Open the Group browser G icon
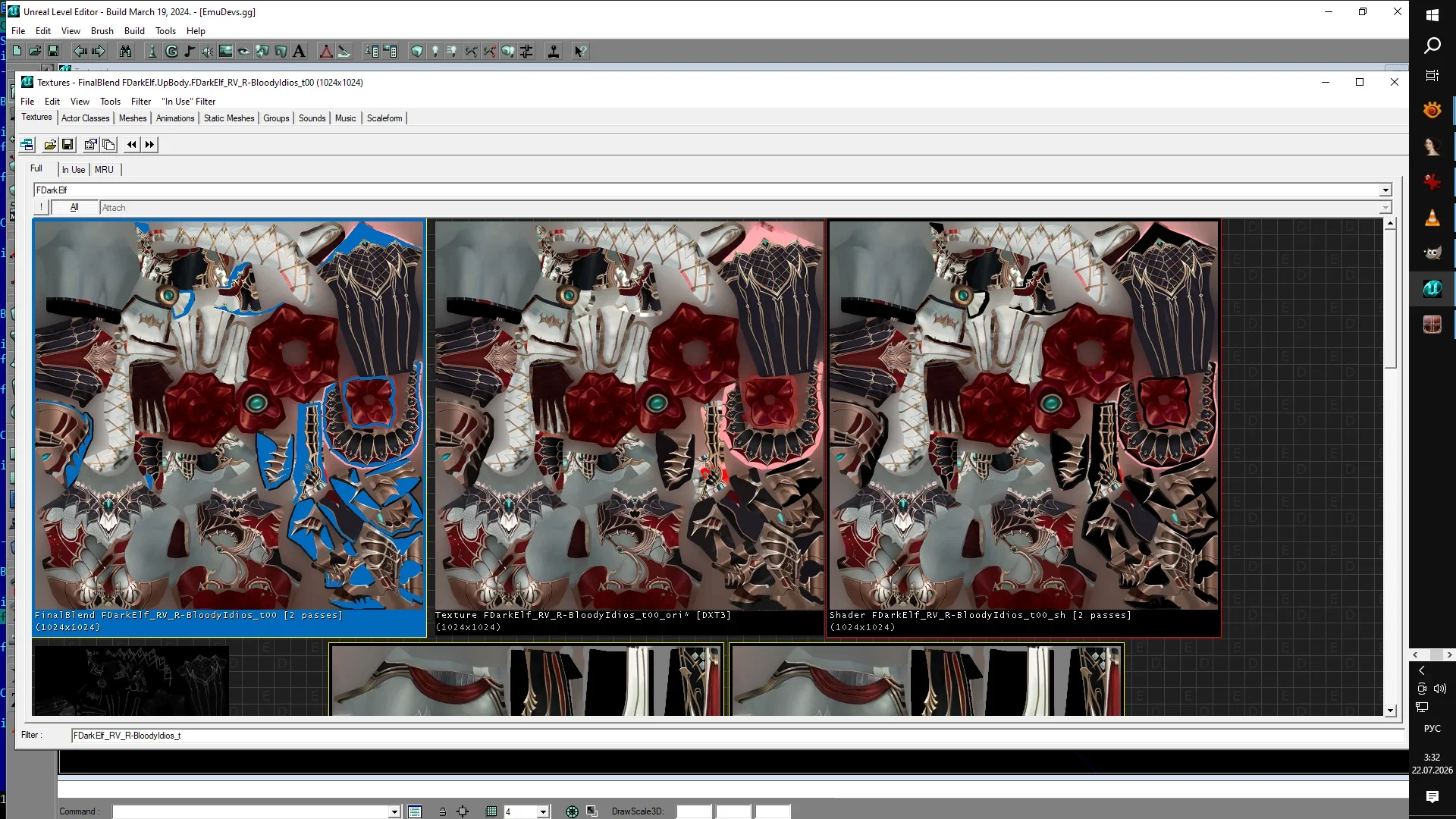Screen dimensions: 1456x819 [x=171, y=51]
